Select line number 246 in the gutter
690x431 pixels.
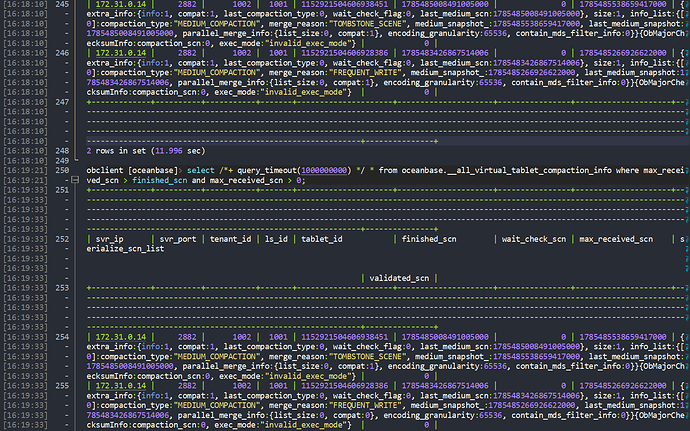pos(62,53)
